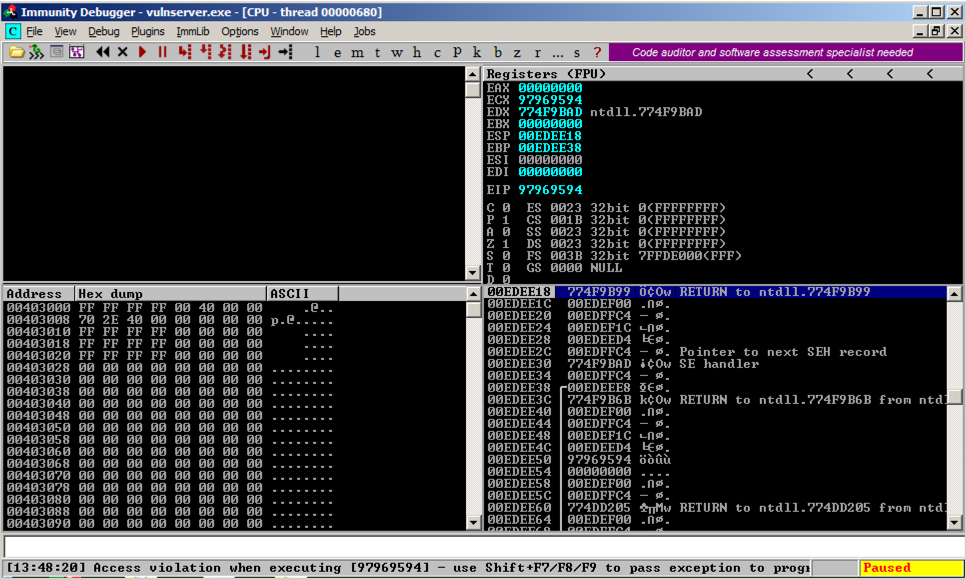The width and height of the screenshot is (966, 580).
Task: Click the ASCII column header in dump
Action: click(302, 293)
